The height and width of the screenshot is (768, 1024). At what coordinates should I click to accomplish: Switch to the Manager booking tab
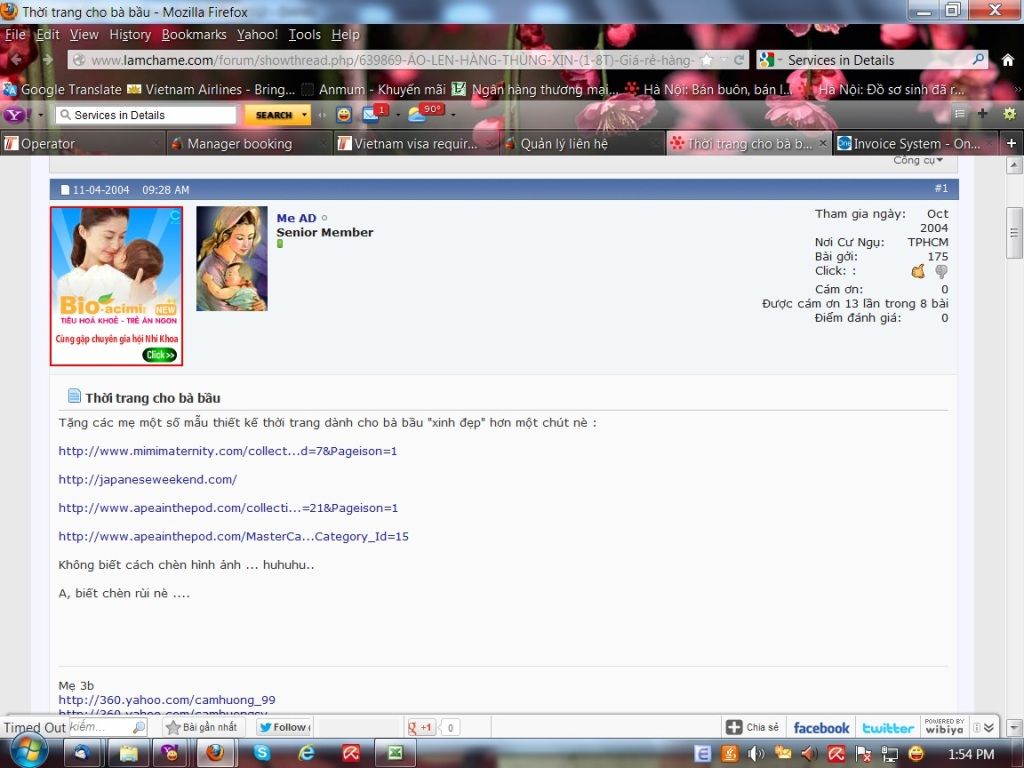[x=240, y=144]
